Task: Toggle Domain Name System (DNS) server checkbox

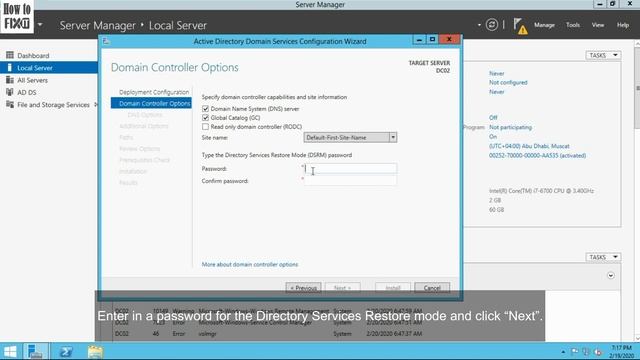Action: tap(205, 109)
